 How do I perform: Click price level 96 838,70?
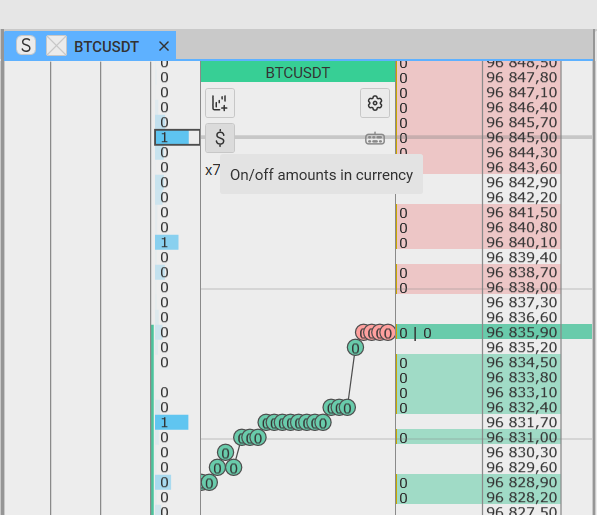coord(522,273)
